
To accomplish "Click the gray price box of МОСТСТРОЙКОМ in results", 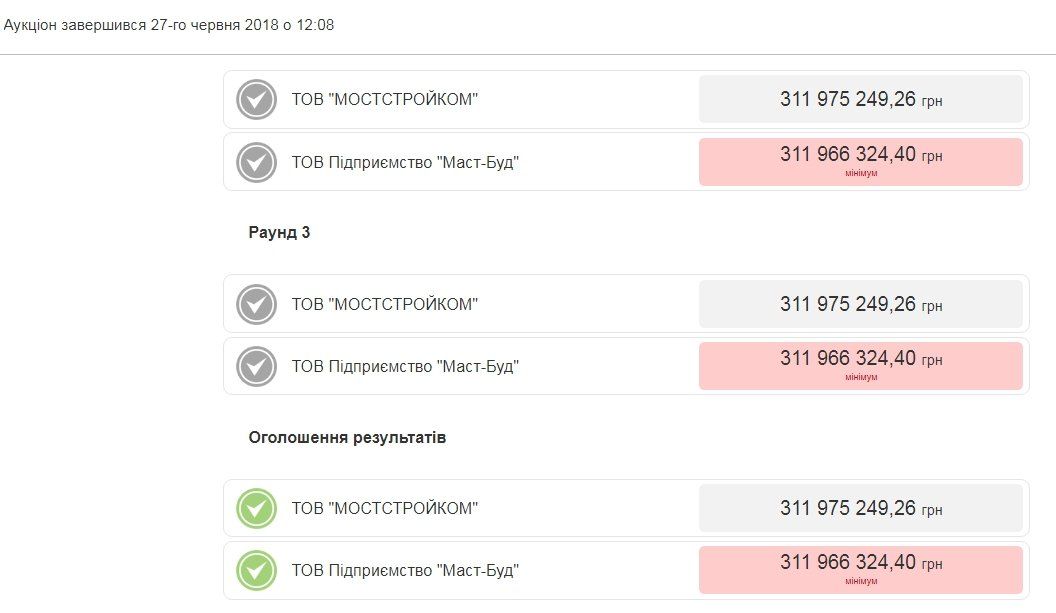I will pos(860,508).
